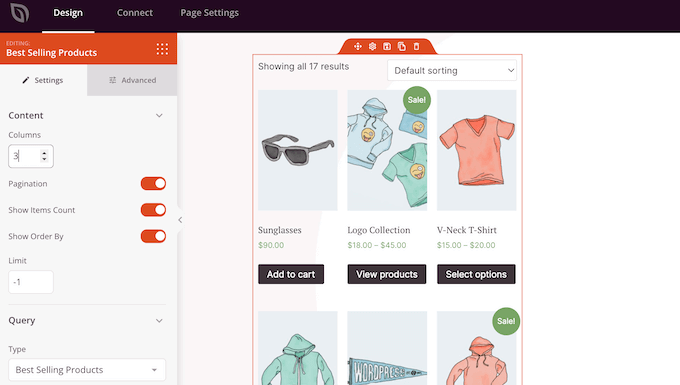Delete the products block trash icon
Viewport: 680px width, 385px height.
416,46
